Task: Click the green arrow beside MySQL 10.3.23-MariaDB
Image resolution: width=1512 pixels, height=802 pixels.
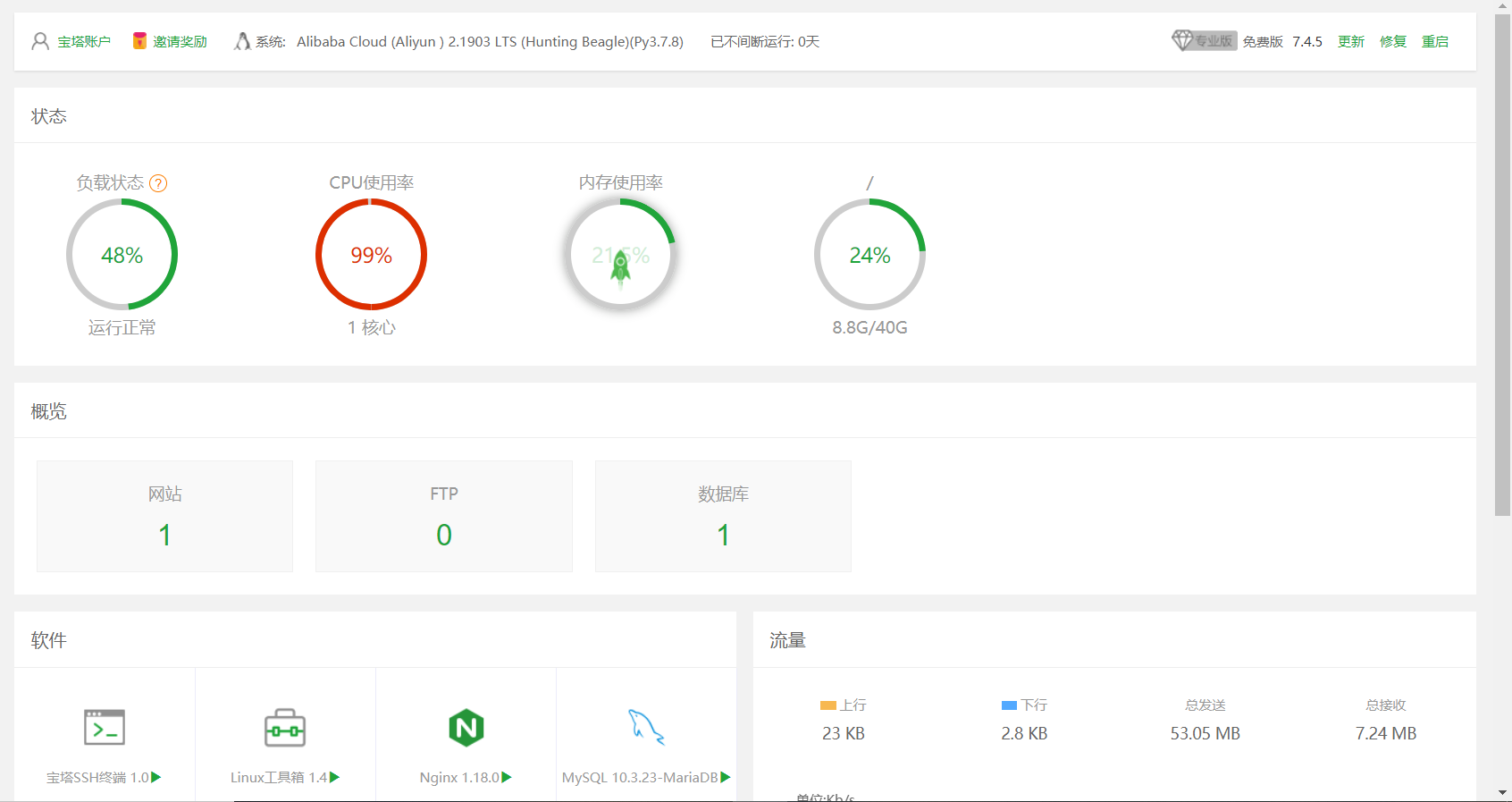Action: pos(726,777)
